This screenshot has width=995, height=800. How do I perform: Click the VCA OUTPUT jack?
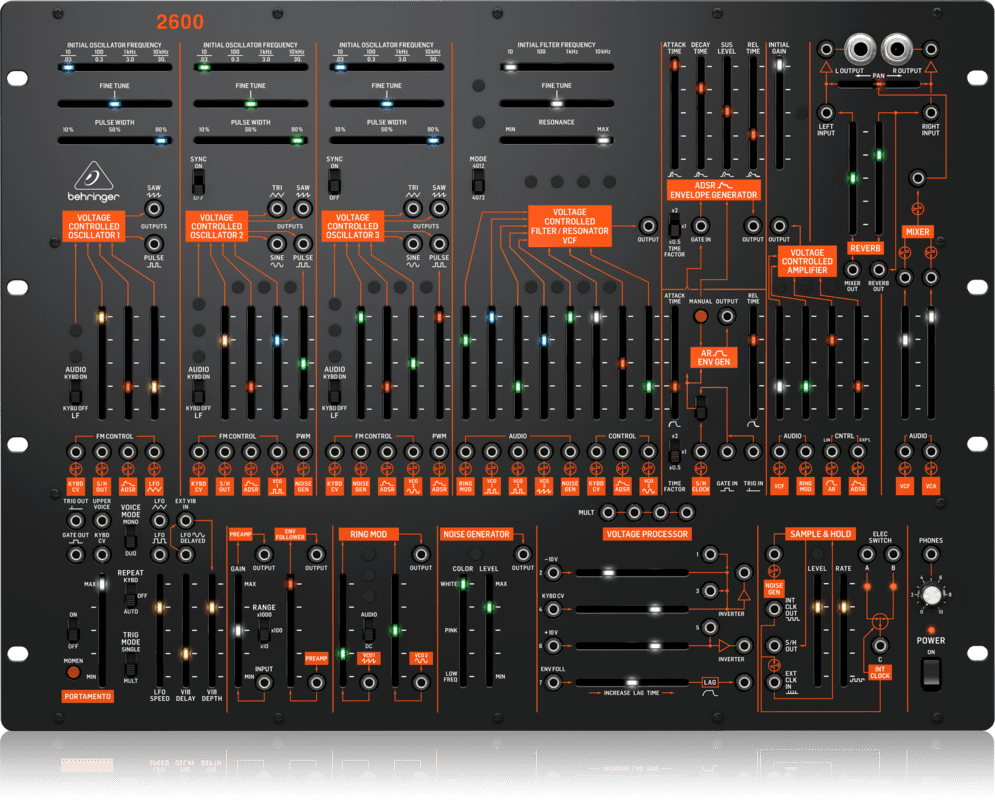coord(779,226)
